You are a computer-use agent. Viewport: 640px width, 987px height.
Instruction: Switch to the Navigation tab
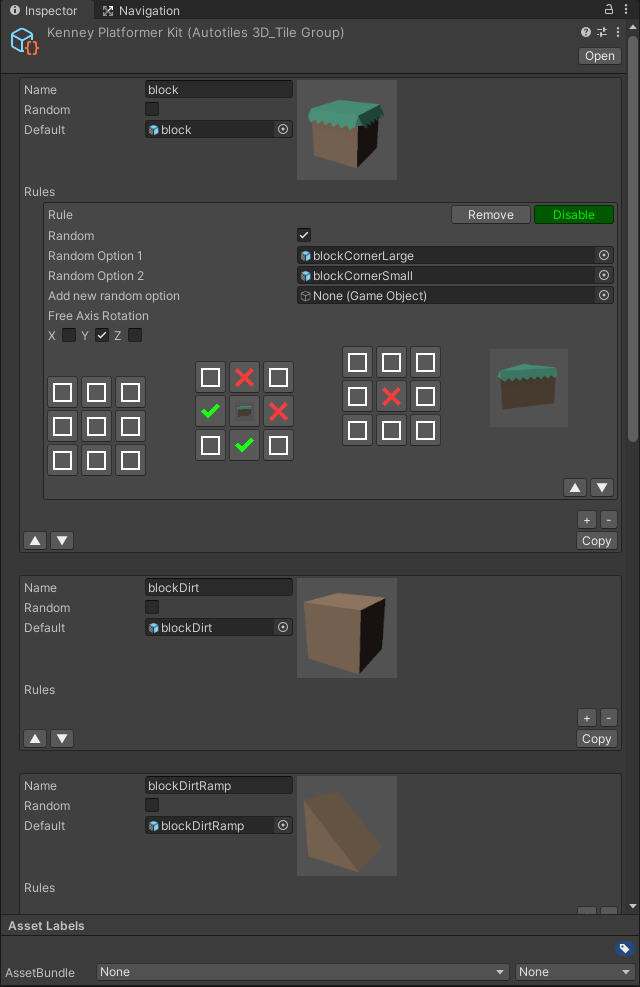[x=142, y=11]
